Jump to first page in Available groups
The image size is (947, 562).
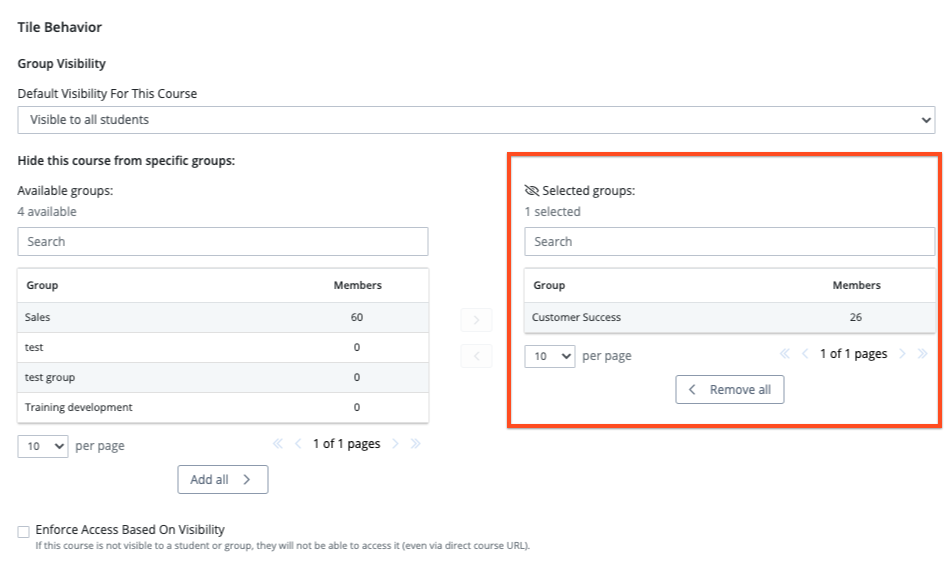278,445
